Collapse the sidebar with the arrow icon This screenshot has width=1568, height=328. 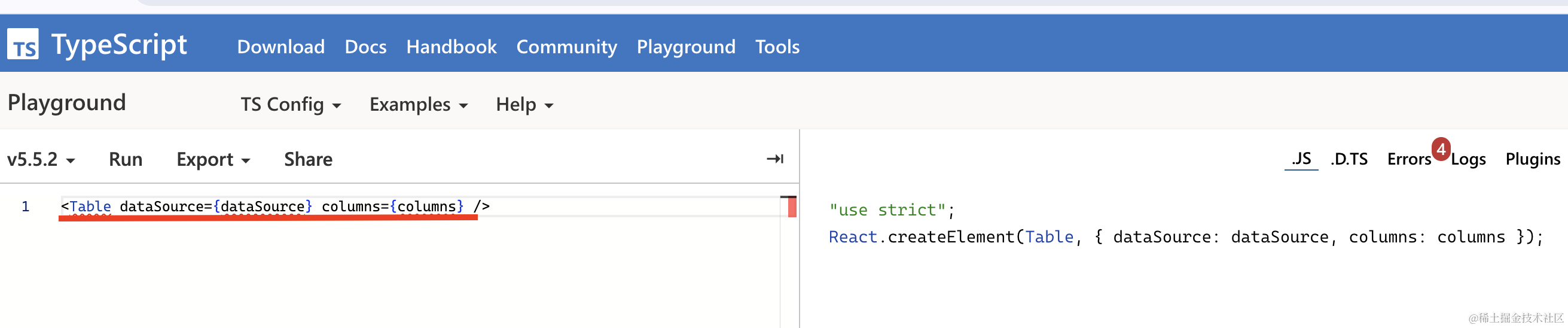(775, 159)
